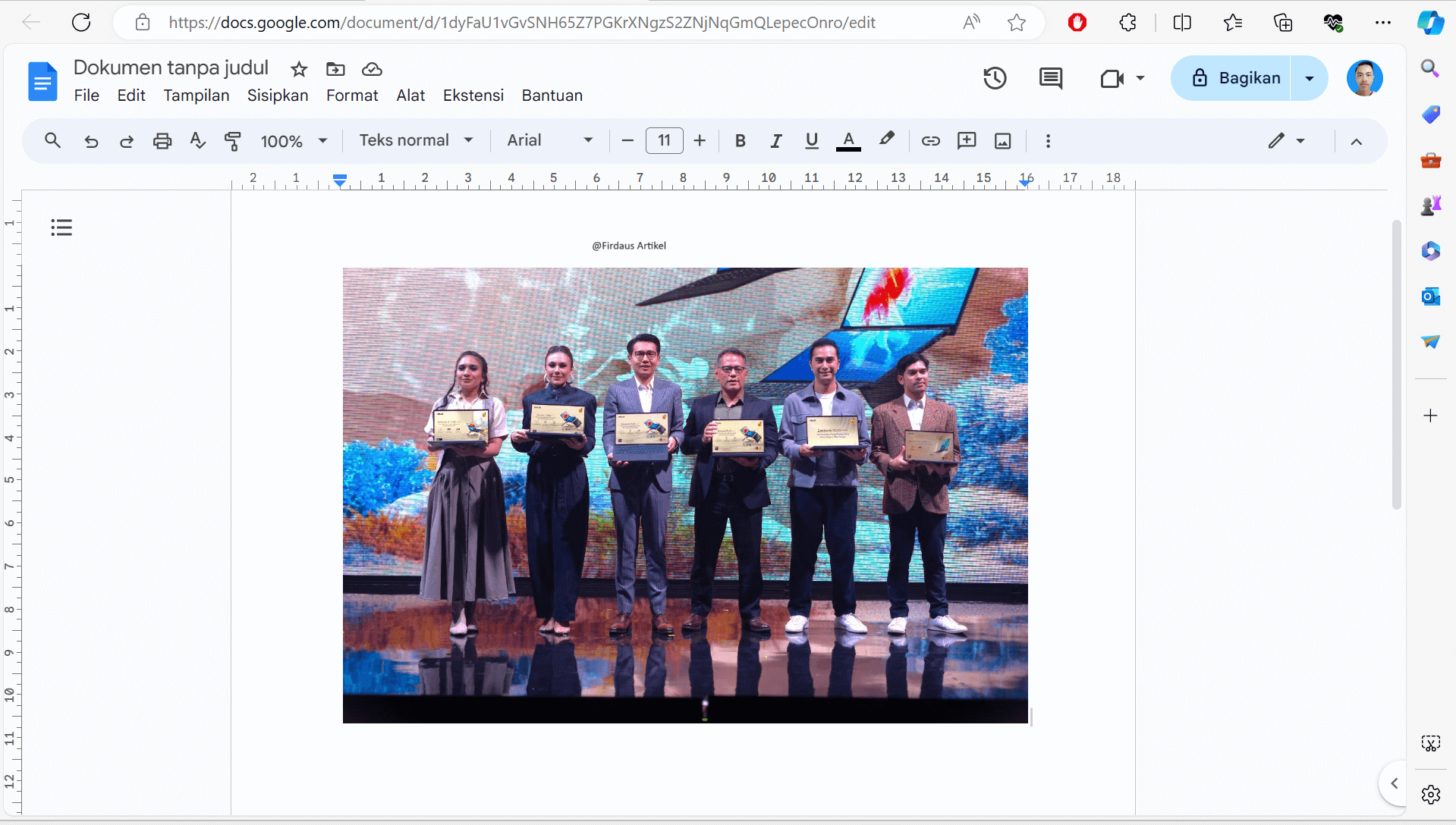1456x825 pixels.
Task: Click the print icon in toolbar
Action: click(x=162, y=140)
